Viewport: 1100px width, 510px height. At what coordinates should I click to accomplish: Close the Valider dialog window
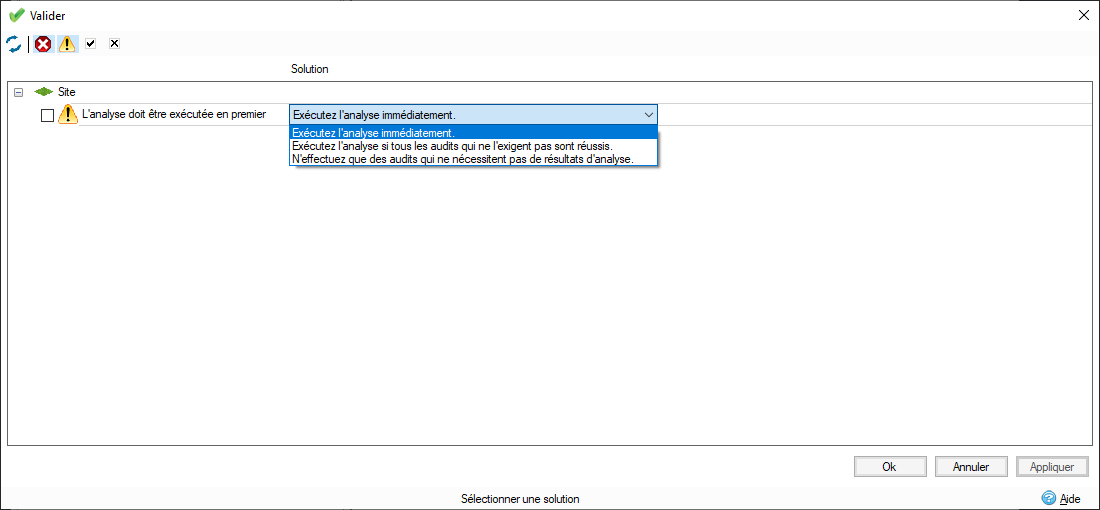[1082, 15]
